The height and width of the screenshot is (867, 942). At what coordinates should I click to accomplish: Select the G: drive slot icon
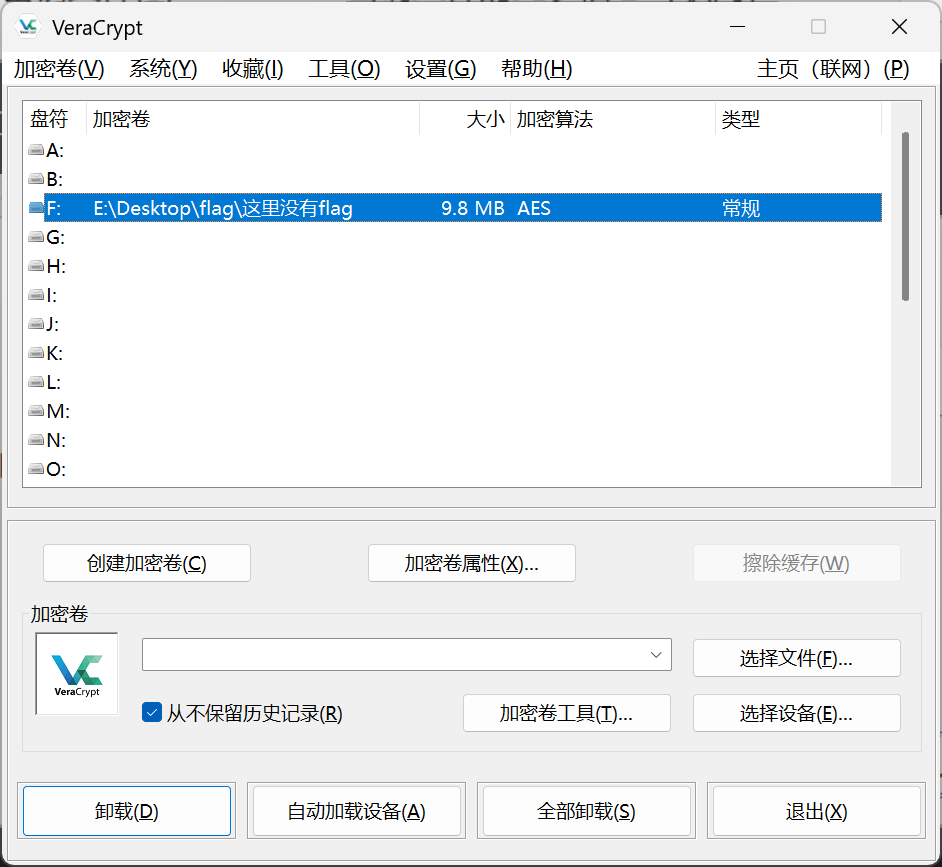[37, 237]
